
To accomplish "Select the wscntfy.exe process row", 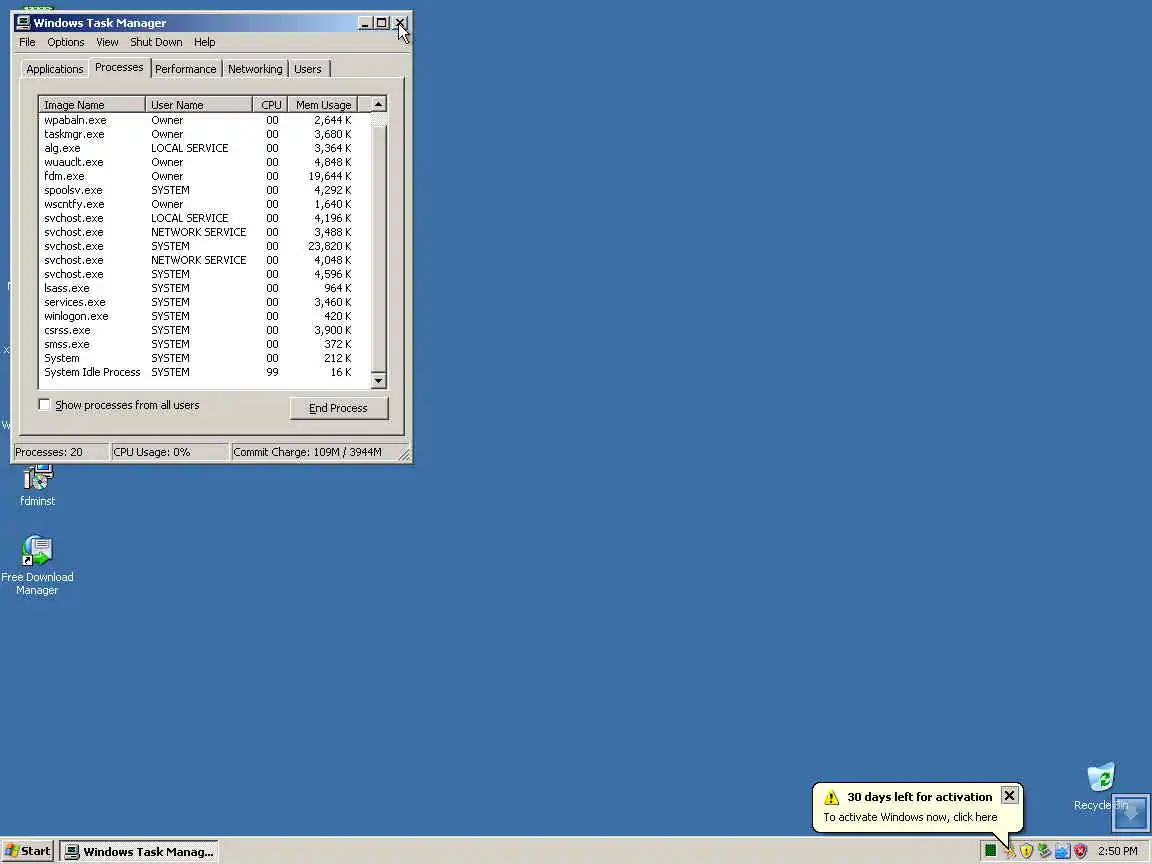I will pyautogui.click(x=205, y=204).
